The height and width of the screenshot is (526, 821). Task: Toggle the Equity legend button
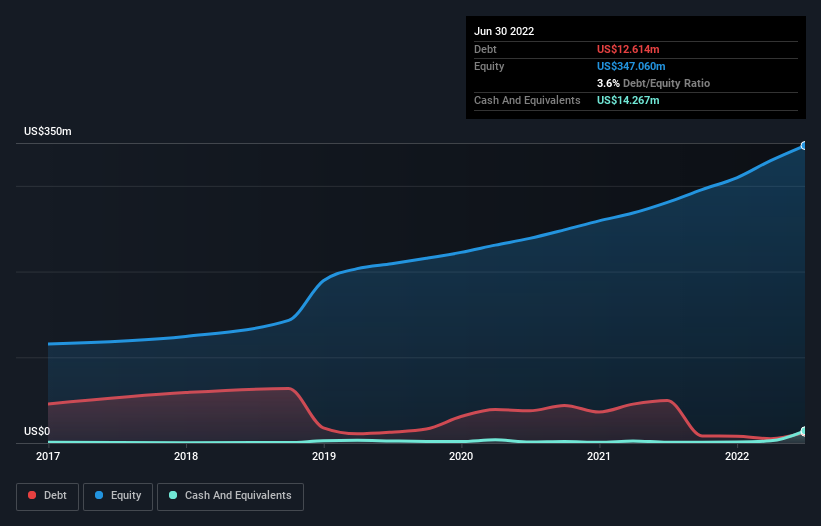click(118, 496)
